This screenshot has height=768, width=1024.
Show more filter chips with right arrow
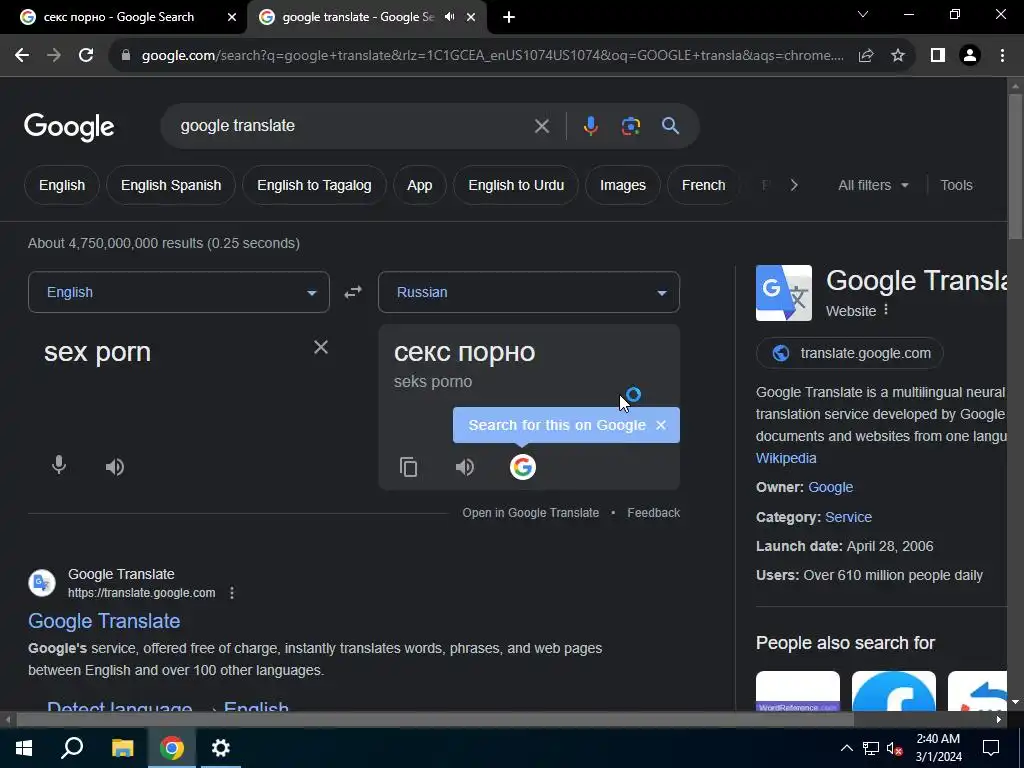[x=794, y=185]
